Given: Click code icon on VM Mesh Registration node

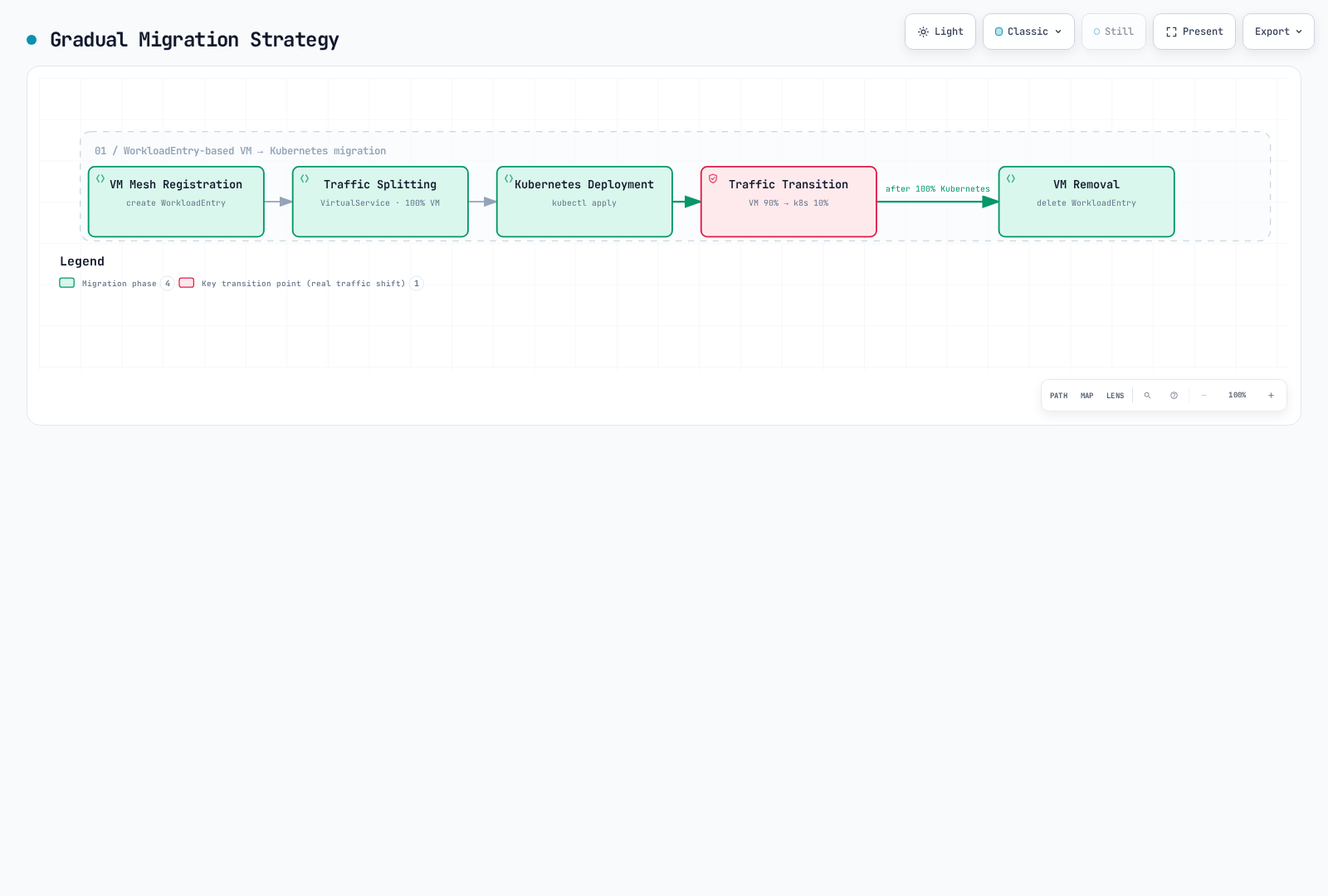Looking at the screenshot, I should [x=100, y=178].
